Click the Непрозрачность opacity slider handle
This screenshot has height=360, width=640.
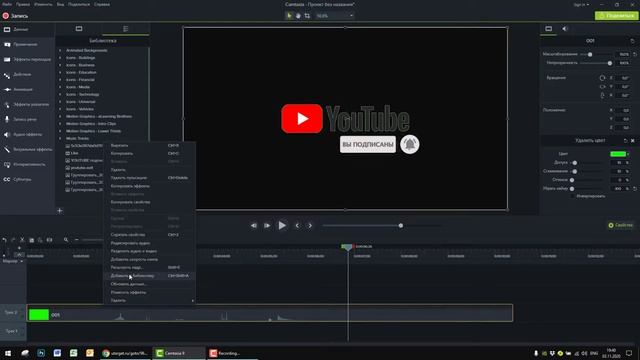pos(610,63)
